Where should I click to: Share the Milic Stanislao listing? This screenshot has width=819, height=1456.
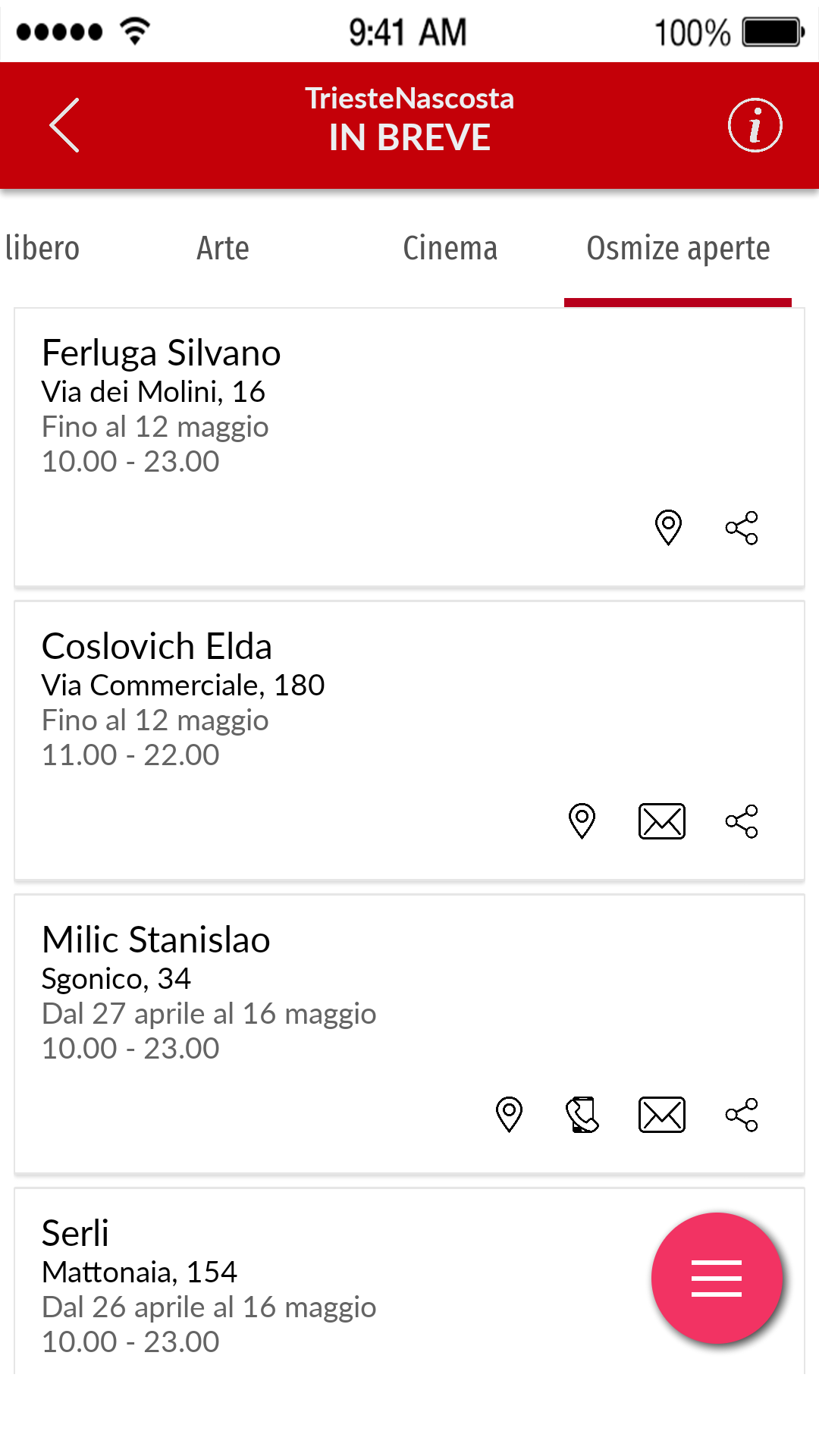point(742,1115)
